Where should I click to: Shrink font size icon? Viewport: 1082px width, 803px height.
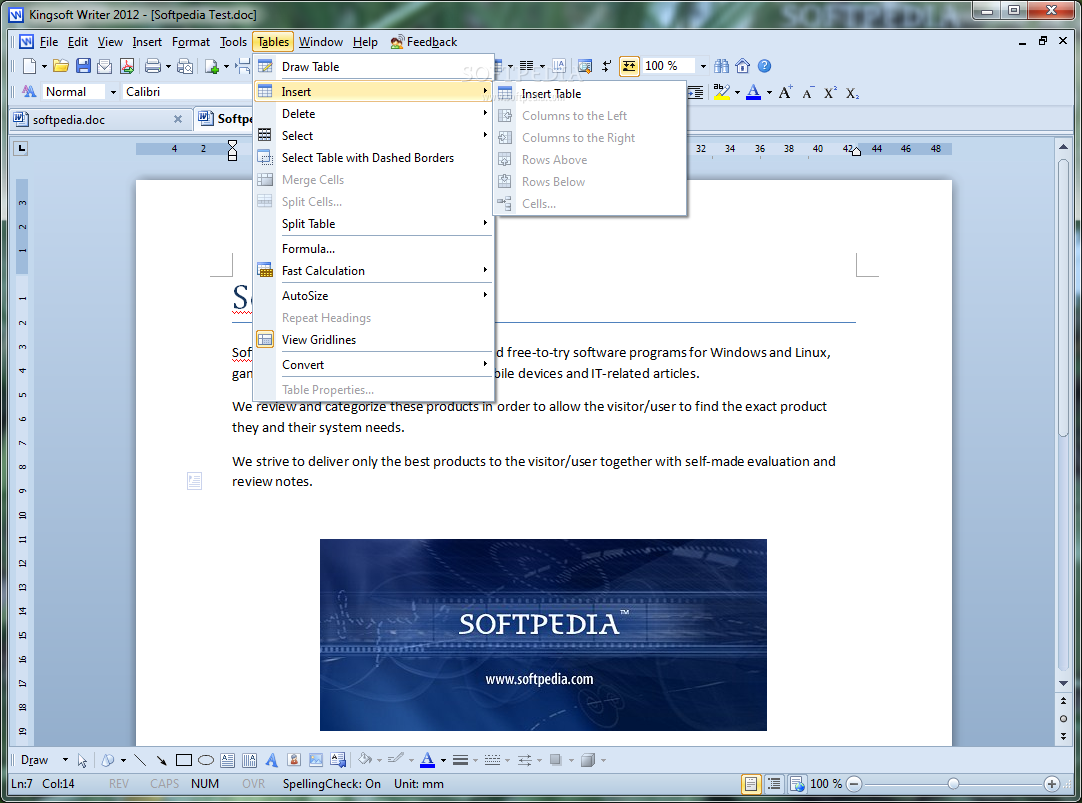tap(808, 92)
